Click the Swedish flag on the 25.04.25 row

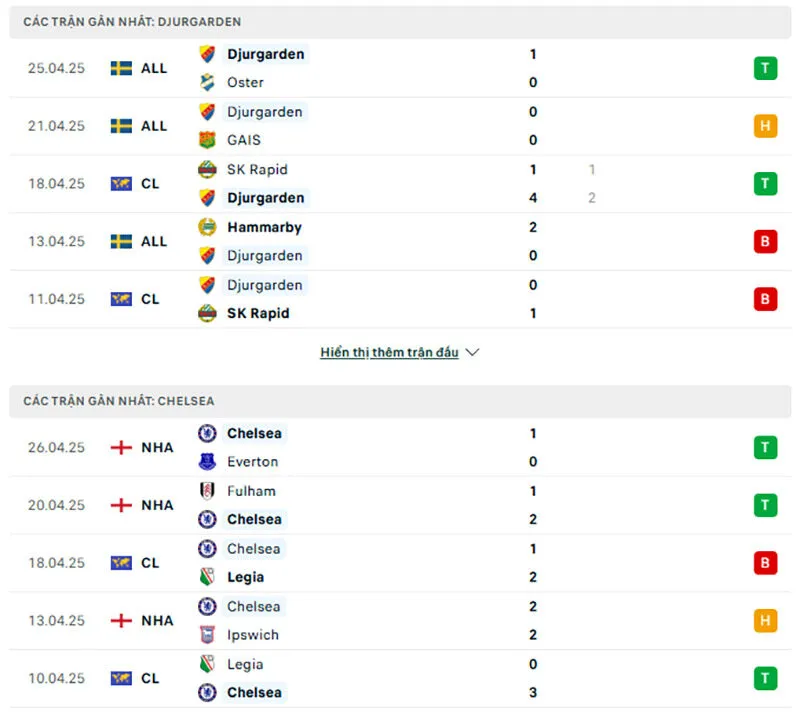pyautogui.click(x=121, y=68)
